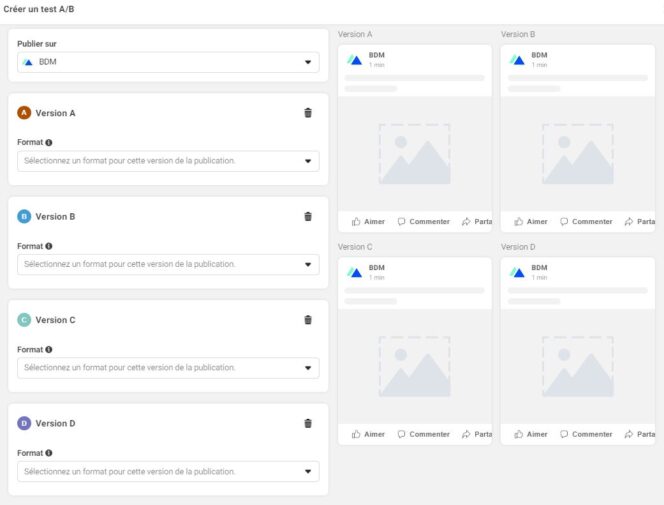
Task: Click Commenter in the Version B preview
Action: (586, 221)
